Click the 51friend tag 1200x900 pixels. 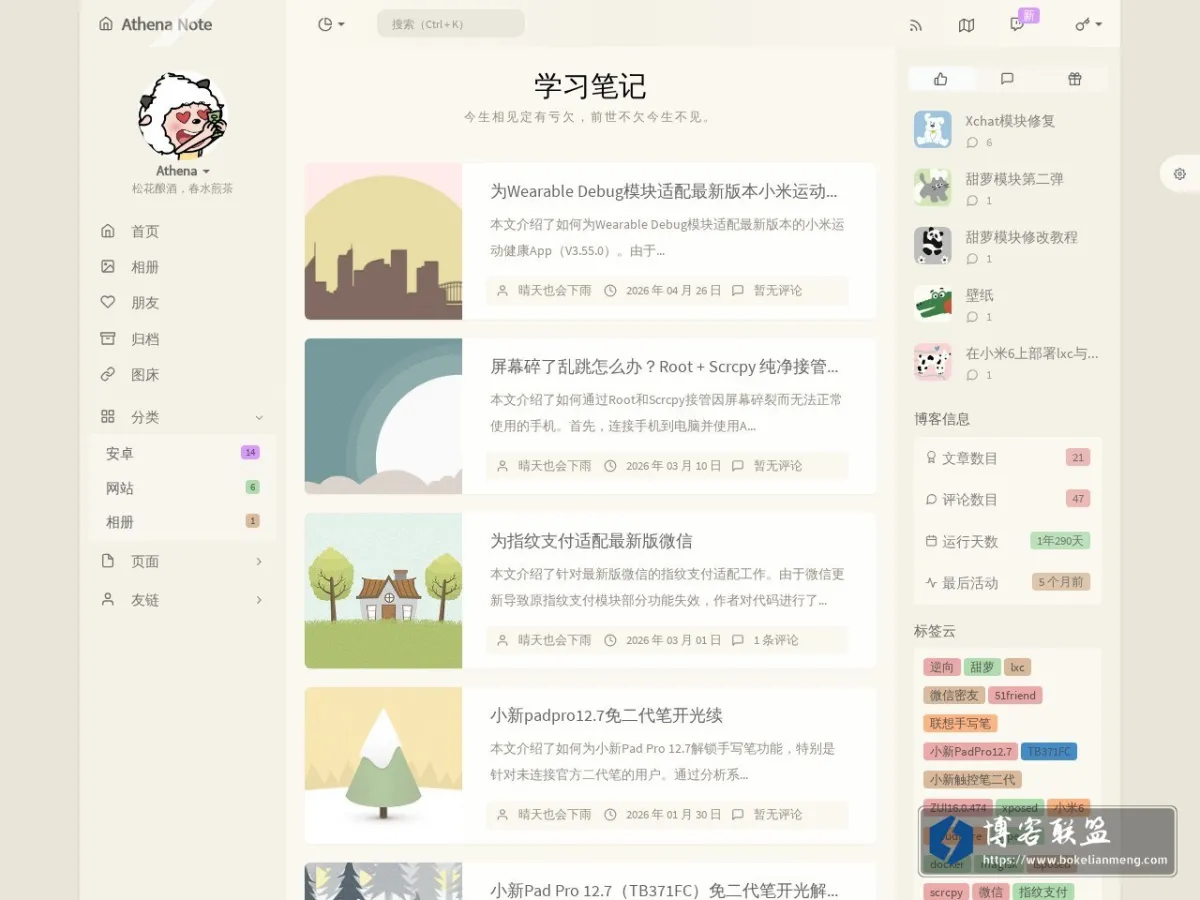pyautogui.click(x=1015, y=695)
